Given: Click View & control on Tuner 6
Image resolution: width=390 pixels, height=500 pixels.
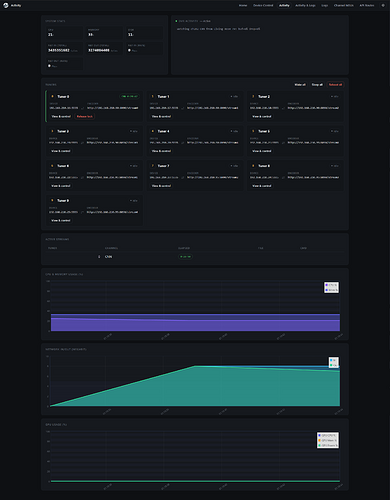Looking at the screenshot, I should click(61, 186).
